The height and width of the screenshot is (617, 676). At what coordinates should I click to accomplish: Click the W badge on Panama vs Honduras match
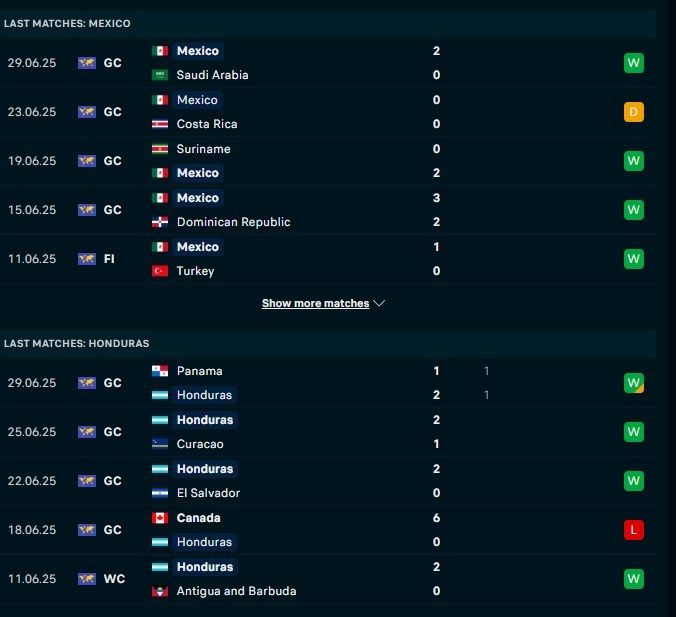(x=633, y=383)
